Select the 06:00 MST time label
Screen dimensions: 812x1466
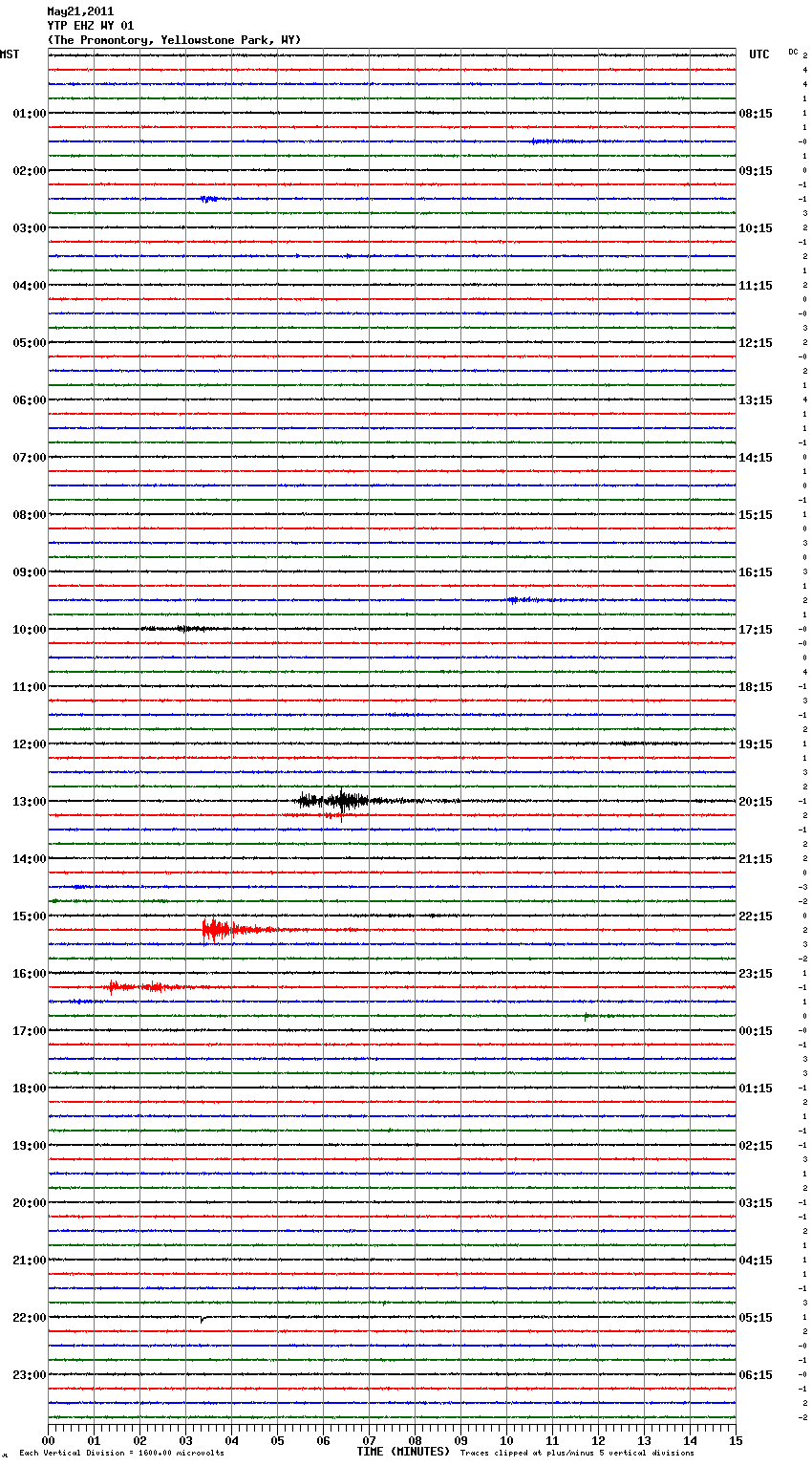pyautogui.click(x=30, y=400)
